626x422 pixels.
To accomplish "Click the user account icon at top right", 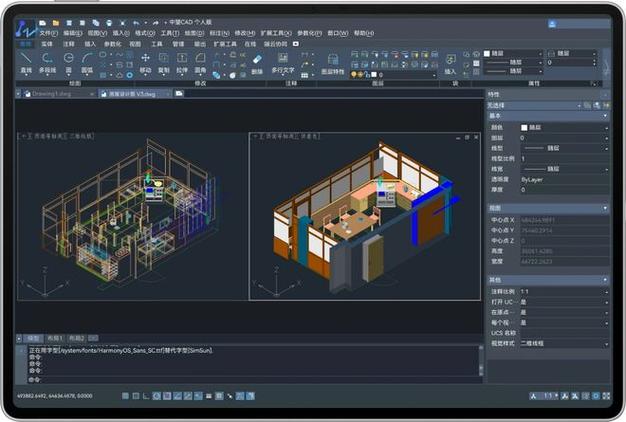I will click(x=552, y=24).
